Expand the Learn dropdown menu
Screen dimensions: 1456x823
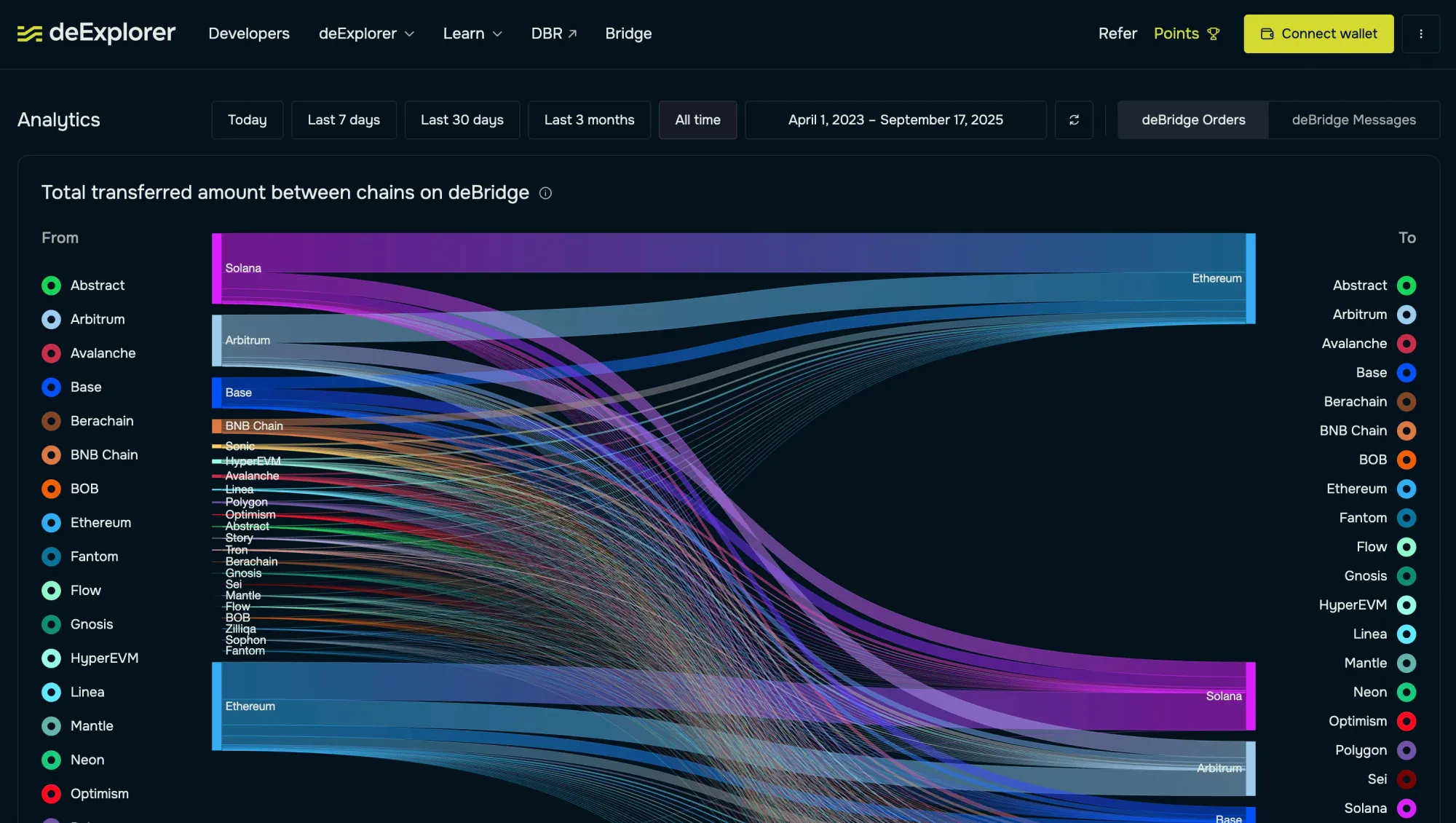pyautogui.click(x=472, y=34)
